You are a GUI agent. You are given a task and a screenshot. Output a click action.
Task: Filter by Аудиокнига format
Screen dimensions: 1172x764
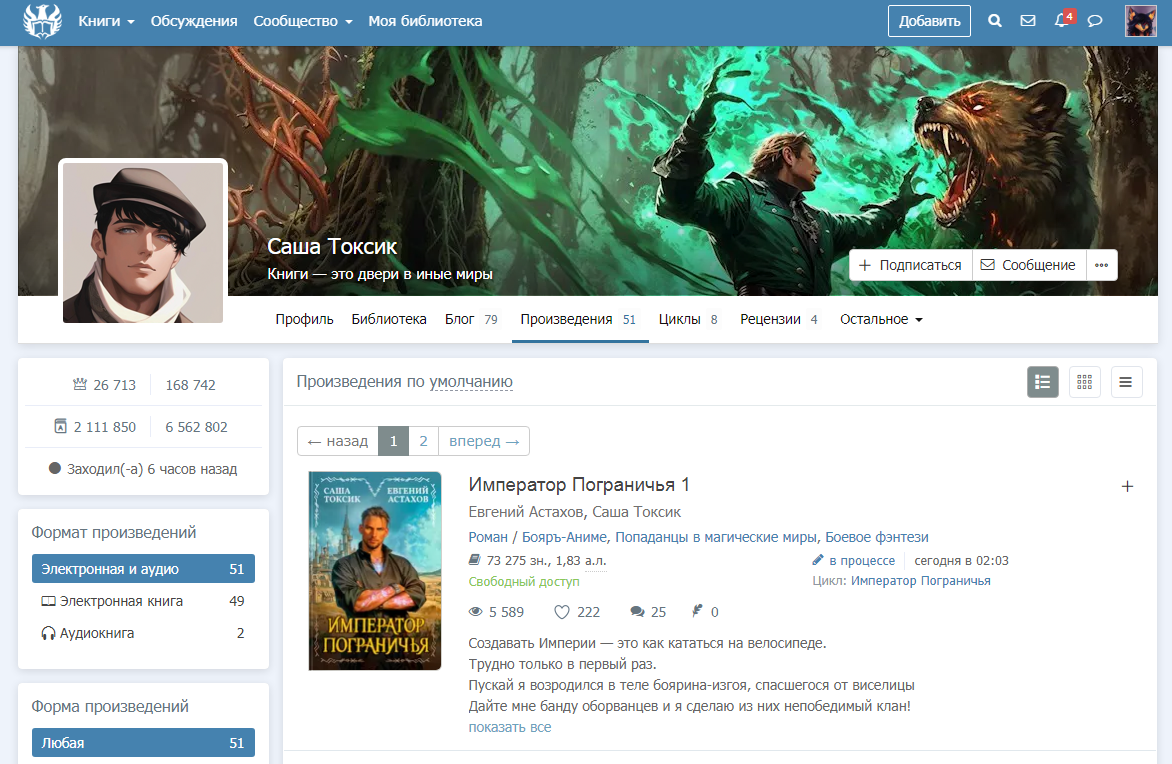click(96, 633)
